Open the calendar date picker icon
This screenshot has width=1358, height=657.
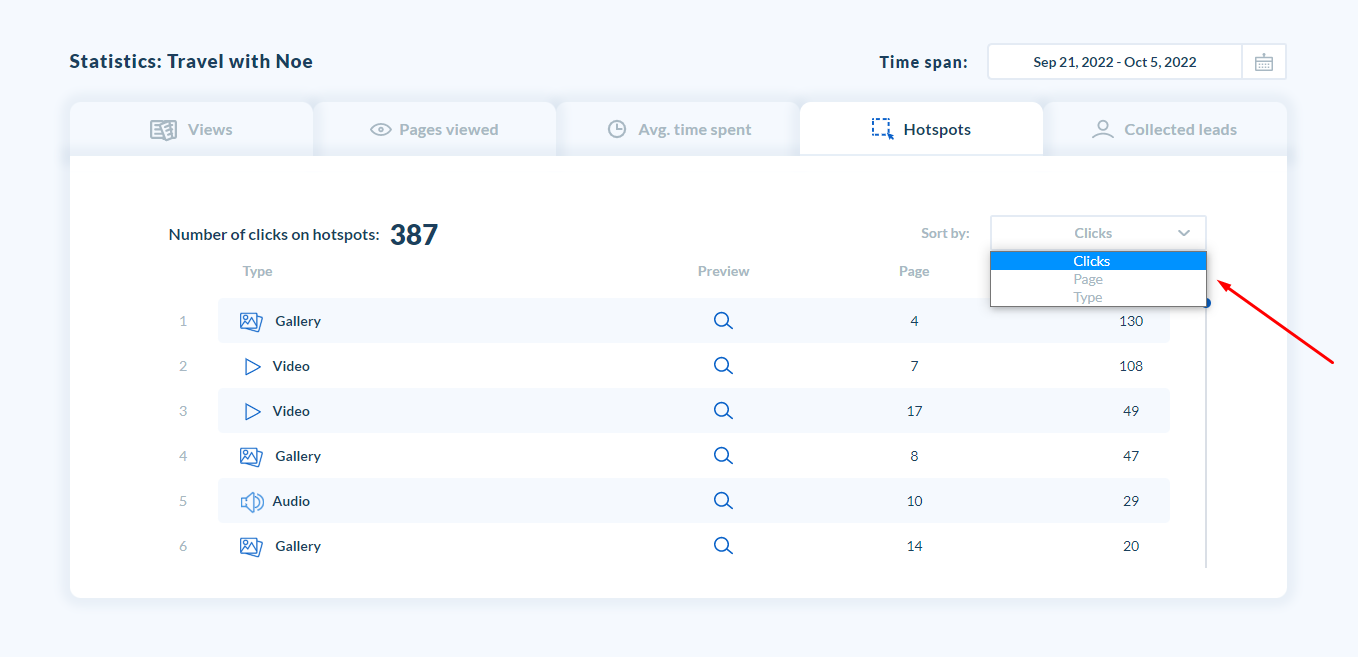pyautogui.click(x=1264, y=62)
